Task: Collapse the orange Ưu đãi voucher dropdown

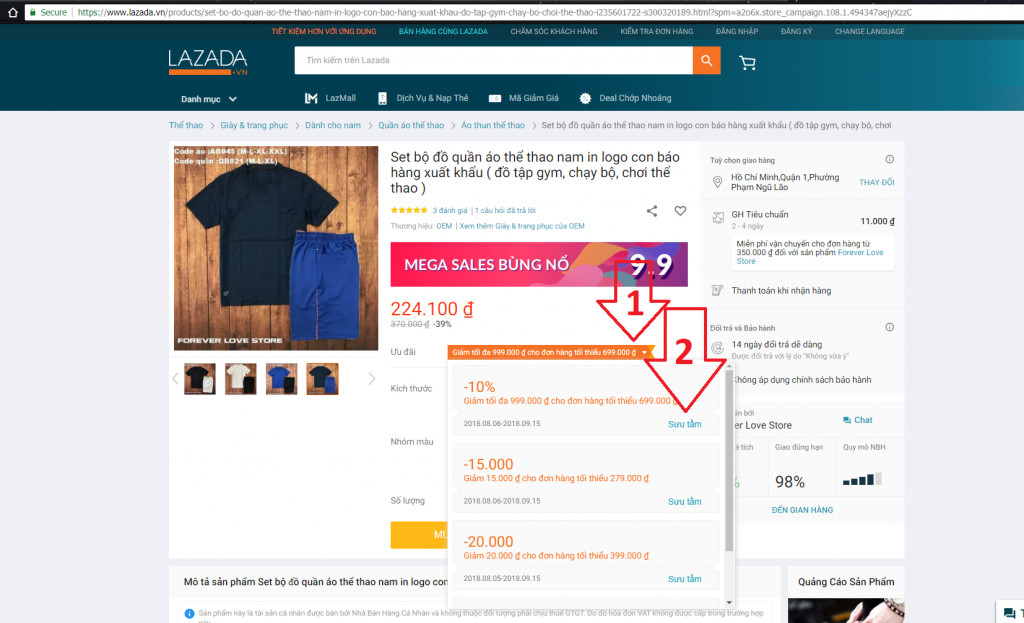Action: [x=645, y=352]
